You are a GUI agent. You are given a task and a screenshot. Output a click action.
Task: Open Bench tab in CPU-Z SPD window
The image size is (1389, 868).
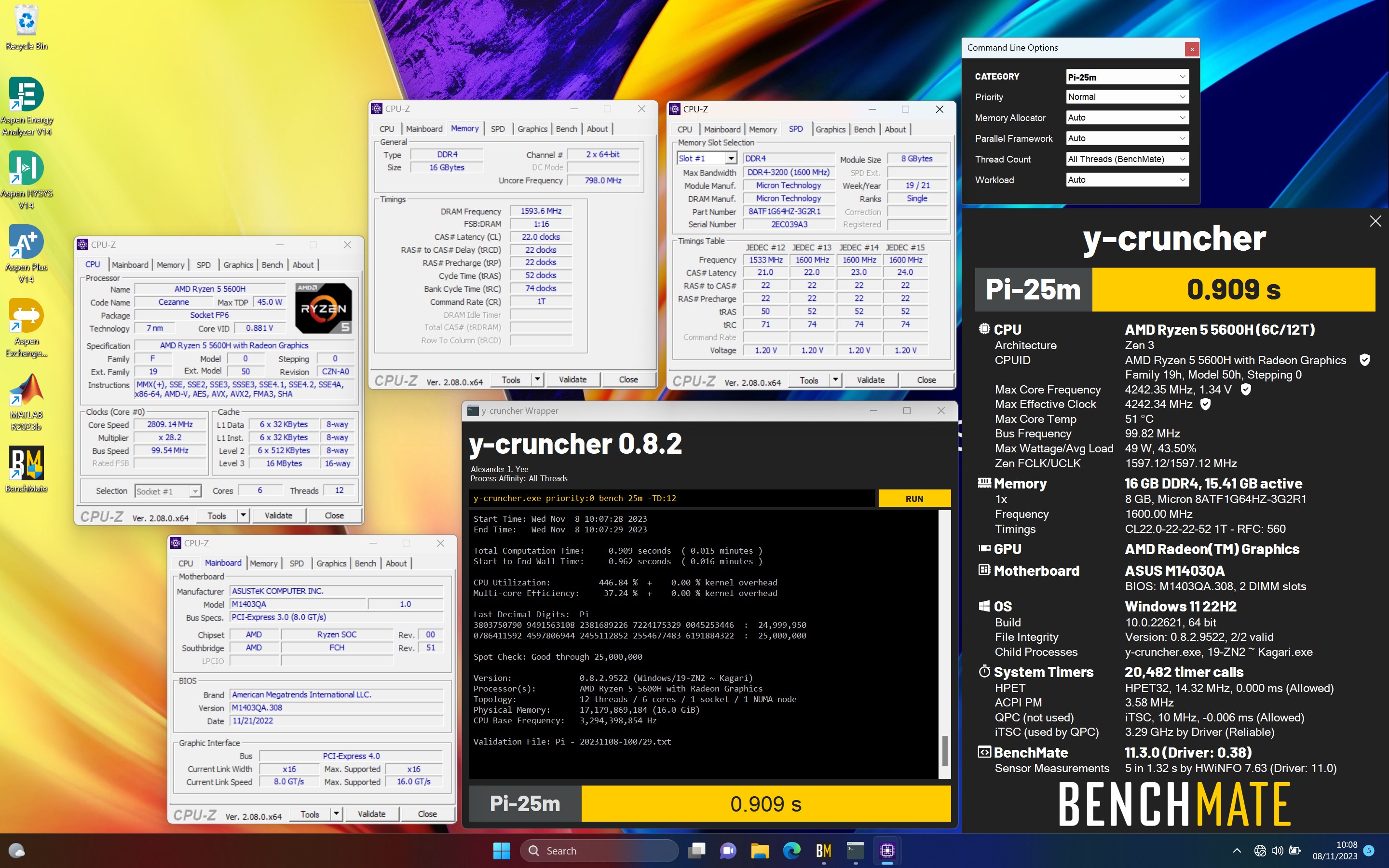[x=864, y=130]
